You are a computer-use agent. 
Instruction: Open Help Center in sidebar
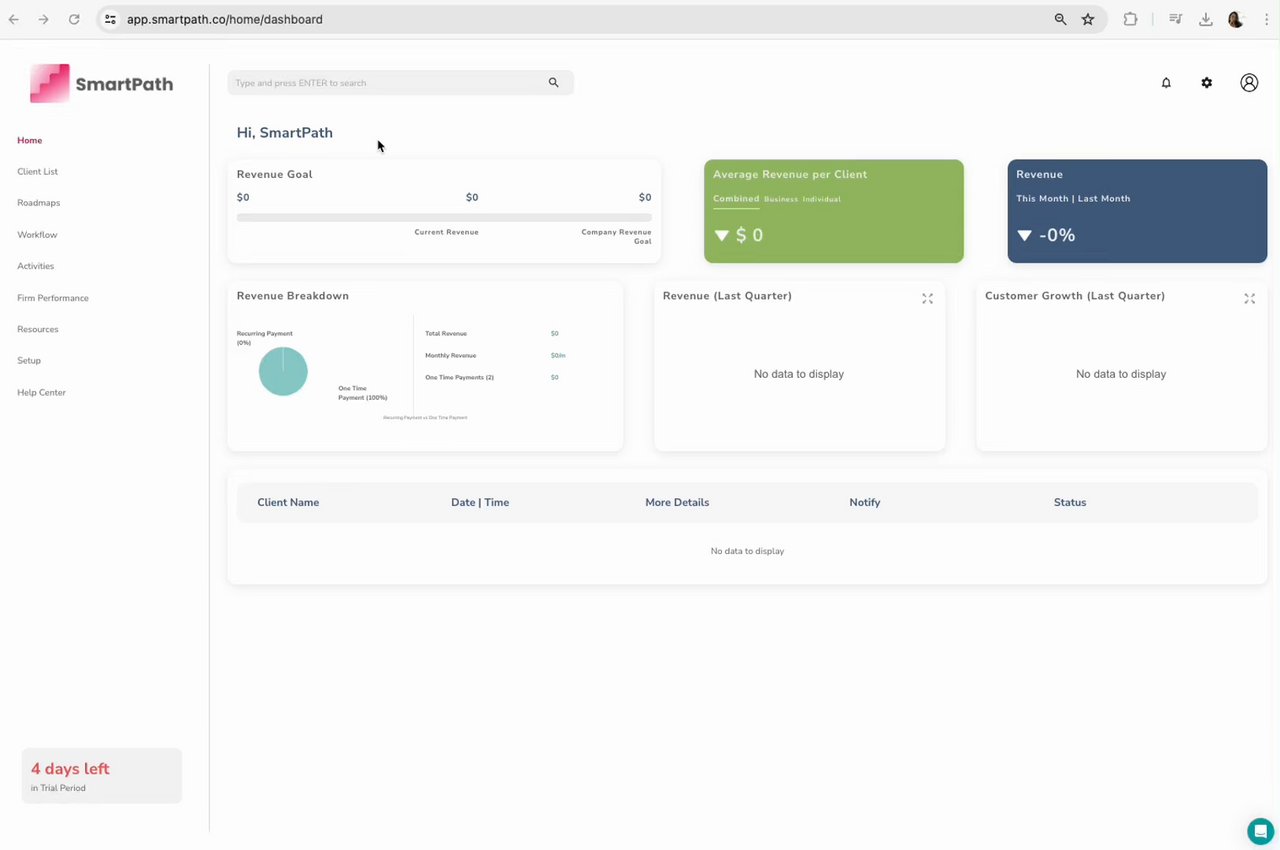point(41,393)
